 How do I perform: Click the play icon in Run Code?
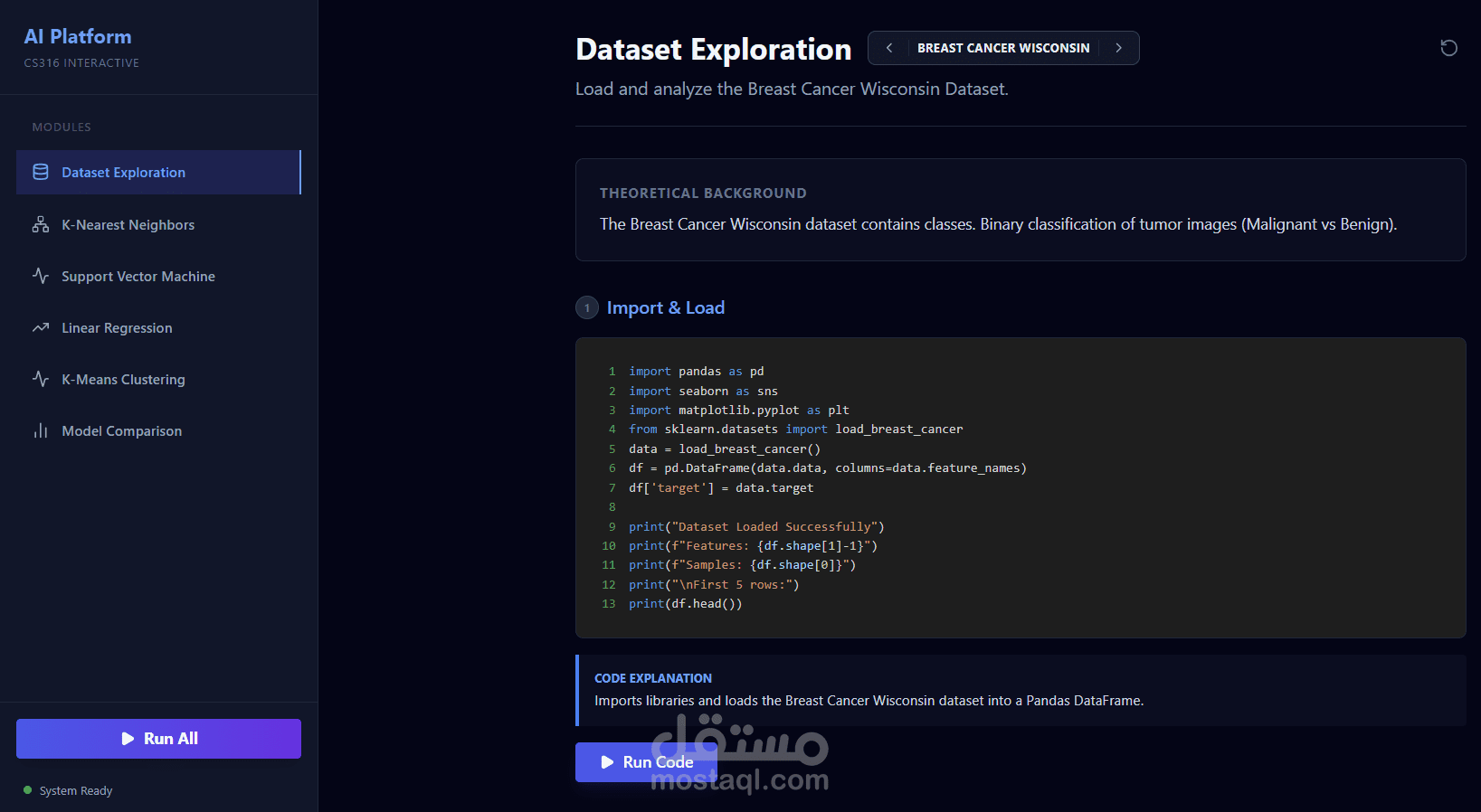[x=607, y=762]
